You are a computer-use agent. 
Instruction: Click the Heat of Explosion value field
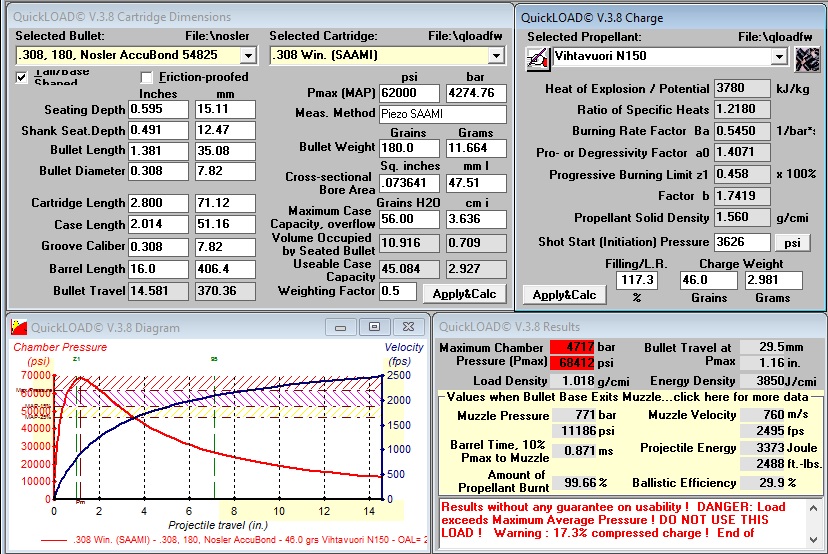pyautogui.click(x=742, y=88)
